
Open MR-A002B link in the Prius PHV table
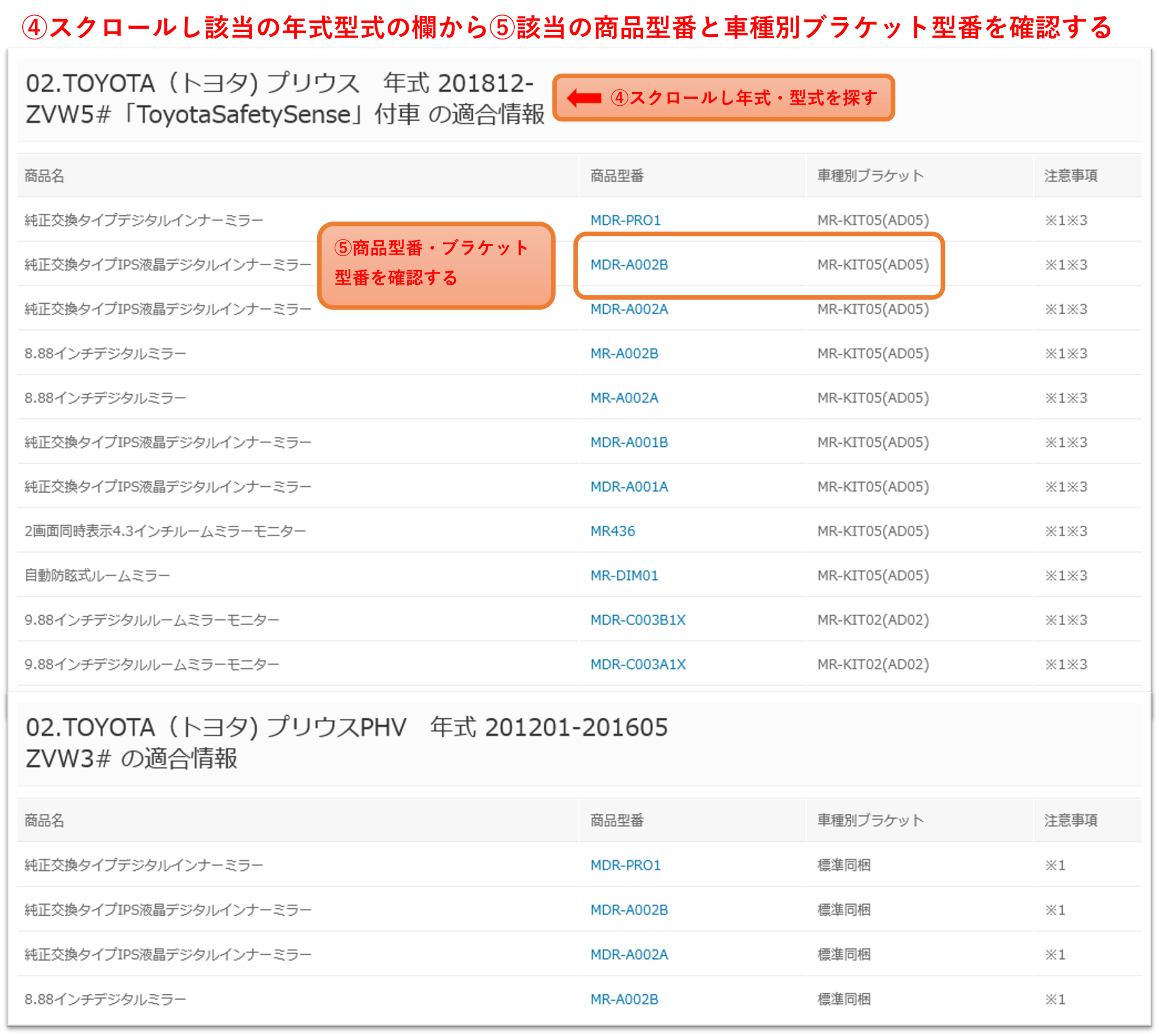click(624, 999)
